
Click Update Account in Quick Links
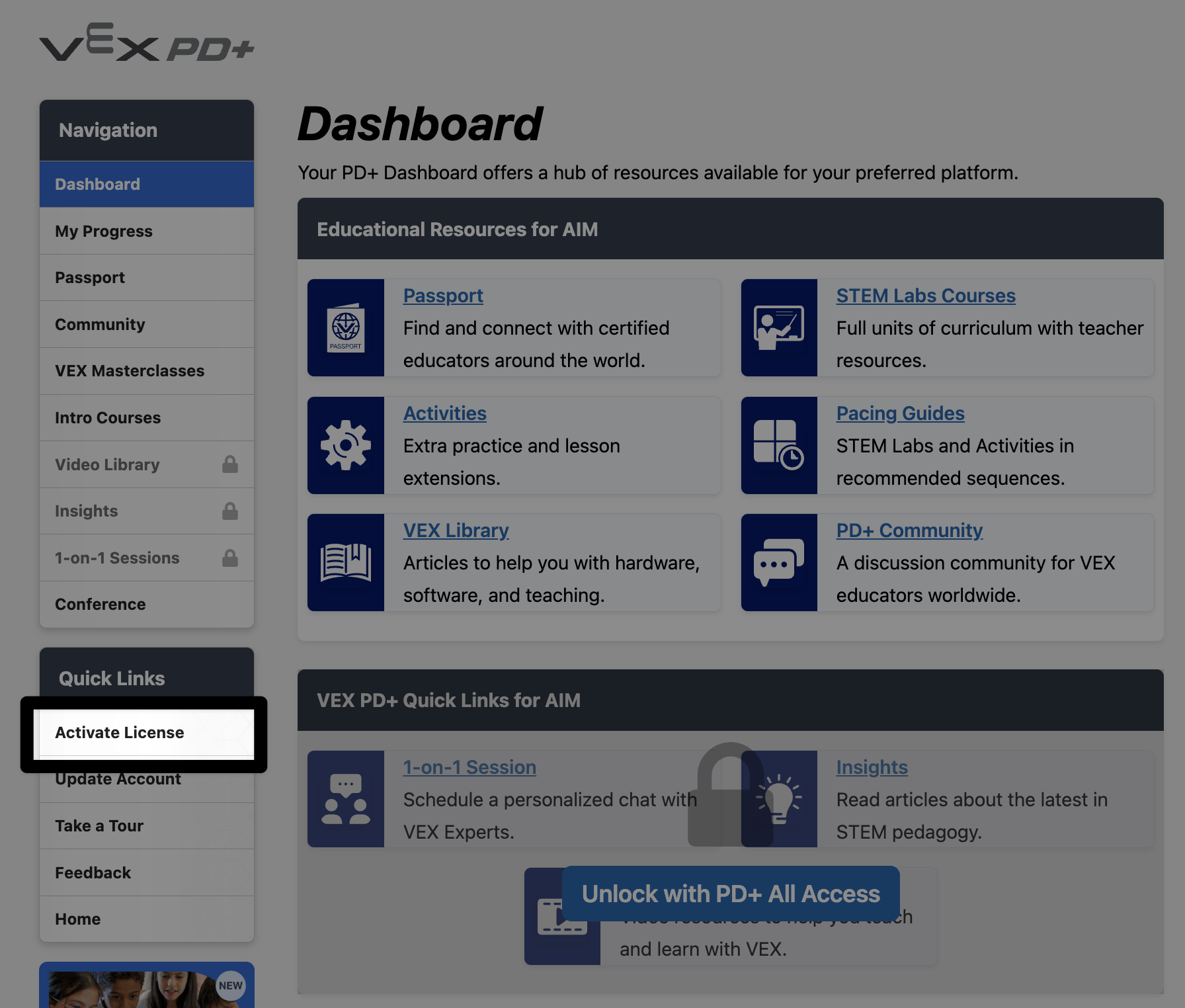[147, 779]
